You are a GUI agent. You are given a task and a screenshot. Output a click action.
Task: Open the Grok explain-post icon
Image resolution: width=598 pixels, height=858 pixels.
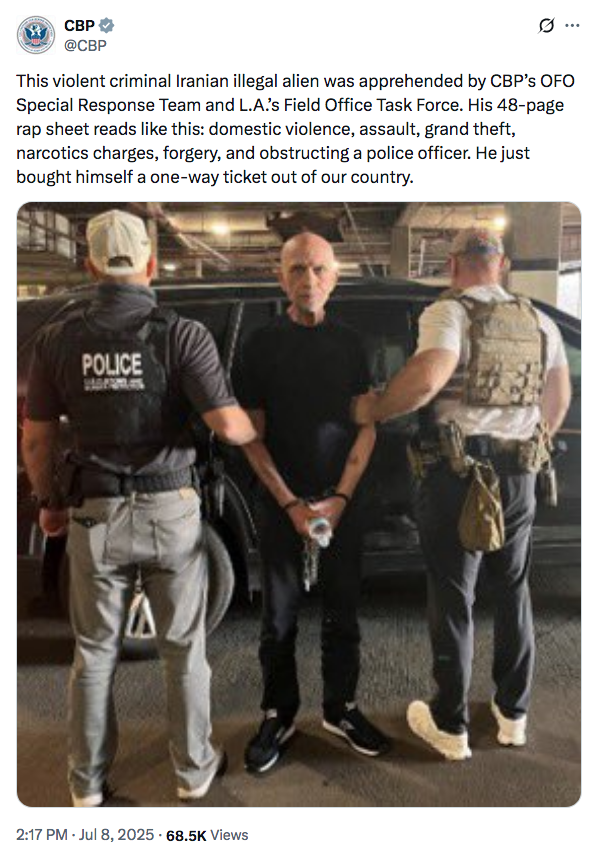click(546, 26)
